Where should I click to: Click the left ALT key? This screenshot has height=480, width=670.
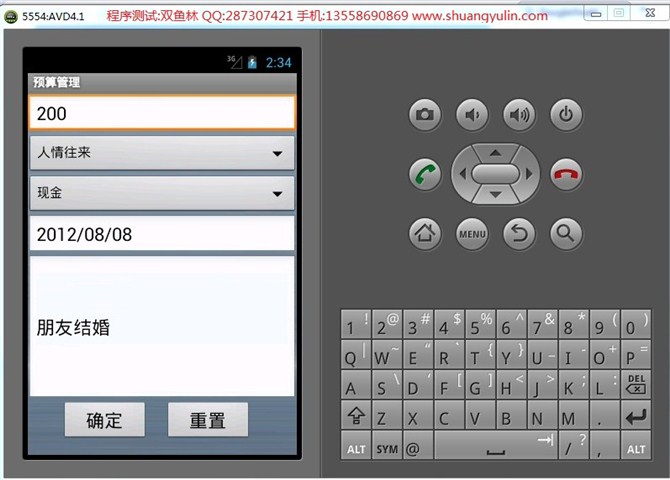coord(356,445)
